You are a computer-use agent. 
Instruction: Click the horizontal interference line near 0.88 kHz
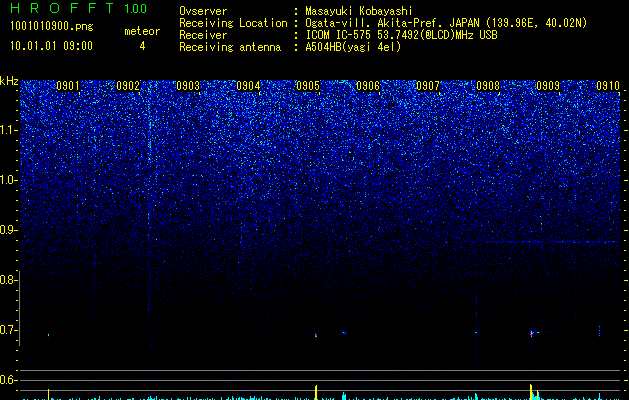[x=551, y=242]
